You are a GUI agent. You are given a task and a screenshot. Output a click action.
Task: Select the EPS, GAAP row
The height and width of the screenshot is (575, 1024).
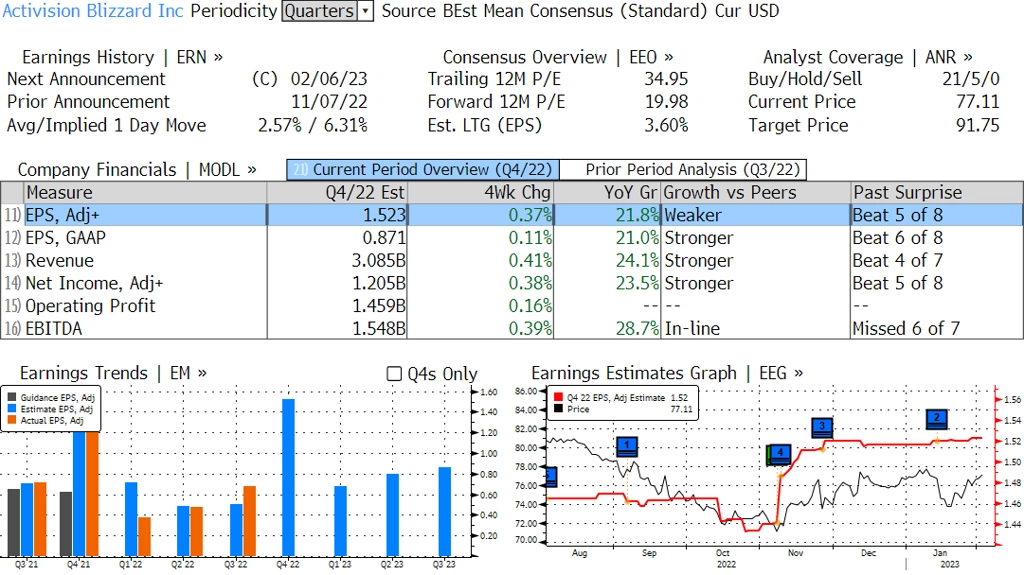point(512,238)
